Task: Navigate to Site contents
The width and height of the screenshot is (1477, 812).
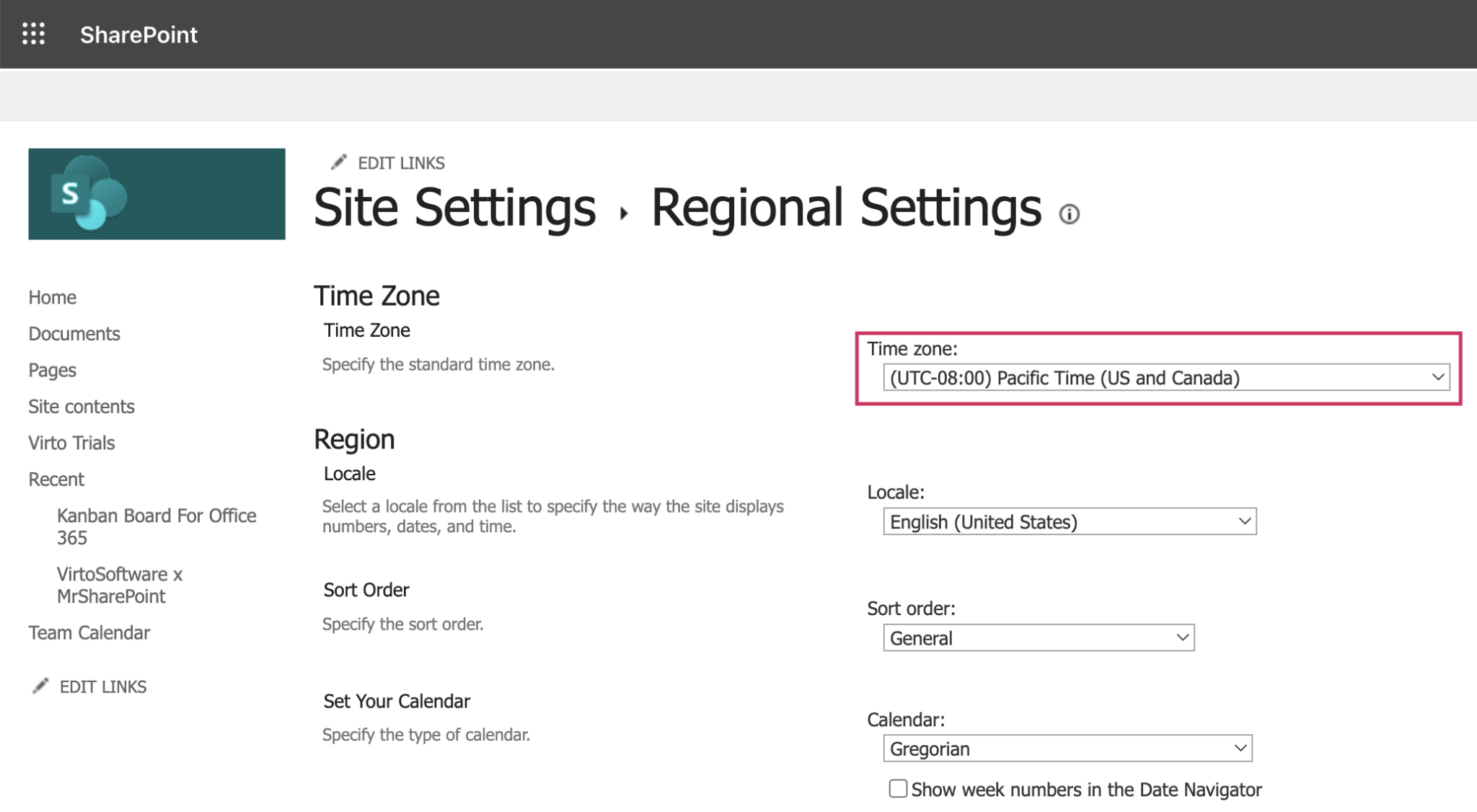Action: pos(81,406)
